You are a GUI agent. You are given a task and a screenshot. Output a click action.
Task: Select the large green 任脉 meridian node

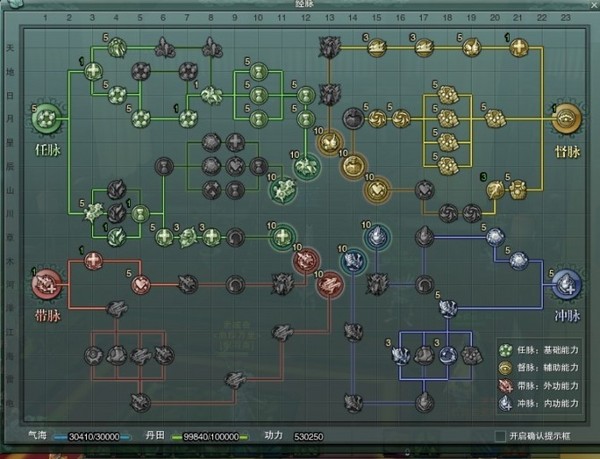[48, 120]
